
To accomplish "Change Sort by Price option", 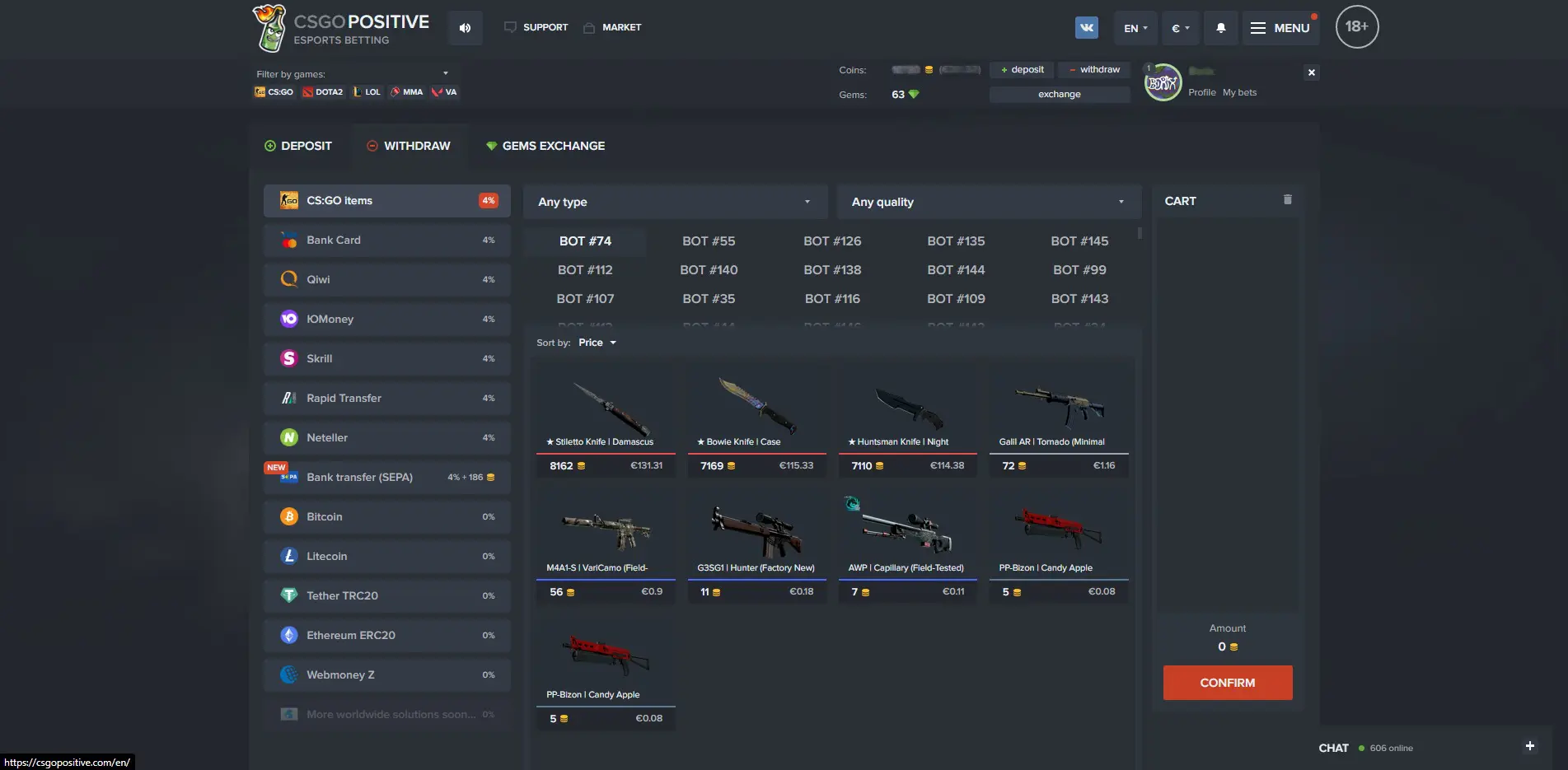I will pos(597,343).
